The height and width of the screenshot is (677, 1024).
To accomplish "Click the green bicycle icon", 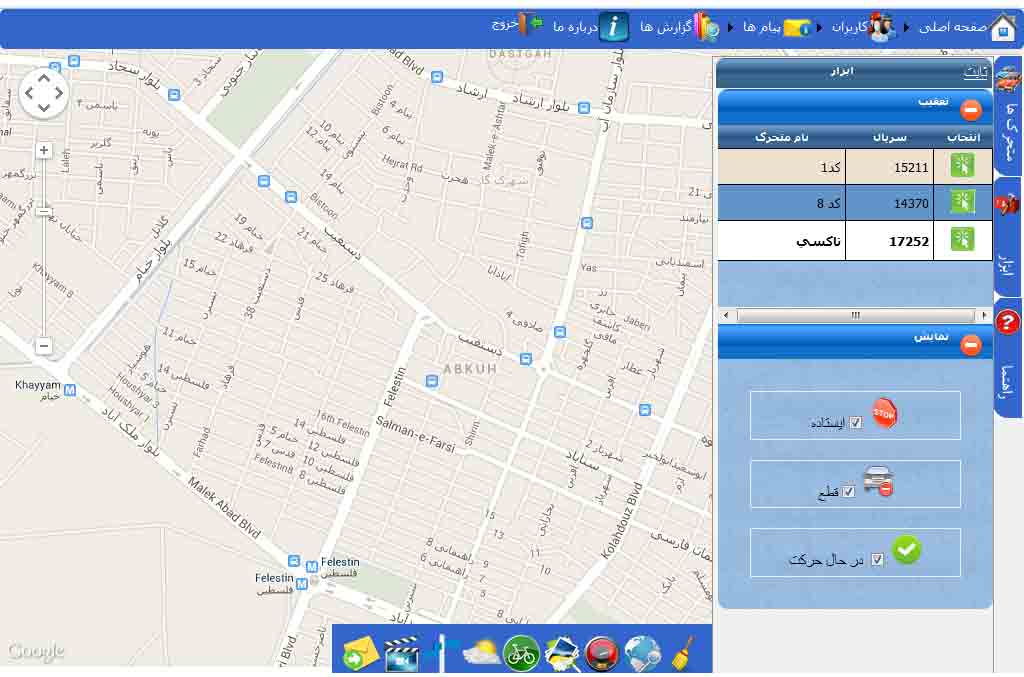I will 521,654.
